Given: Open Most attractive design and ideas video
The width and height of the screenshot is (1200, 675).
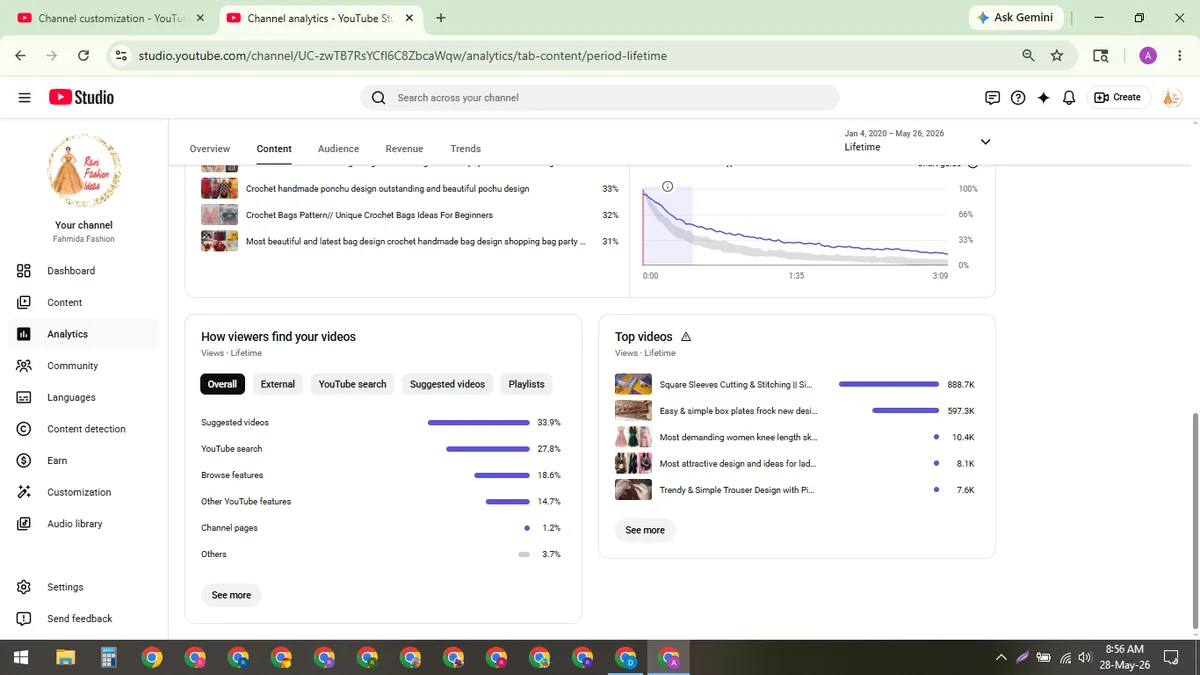Looking at the screenshot, I should pyautogui.click(x=738, y=464).
